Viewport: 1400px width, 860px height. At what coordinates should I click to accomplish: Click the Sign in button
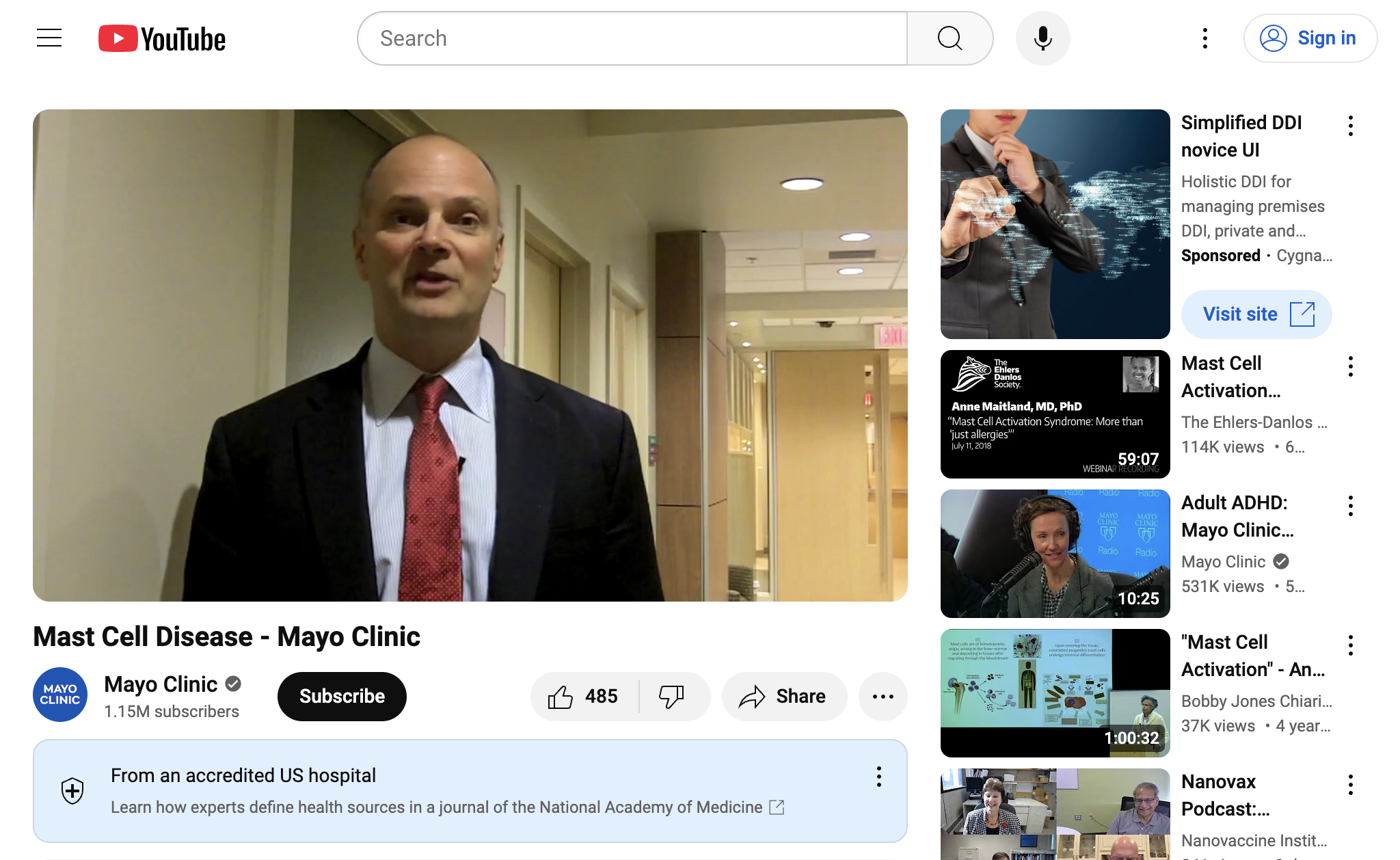(x=1310, y=38)
